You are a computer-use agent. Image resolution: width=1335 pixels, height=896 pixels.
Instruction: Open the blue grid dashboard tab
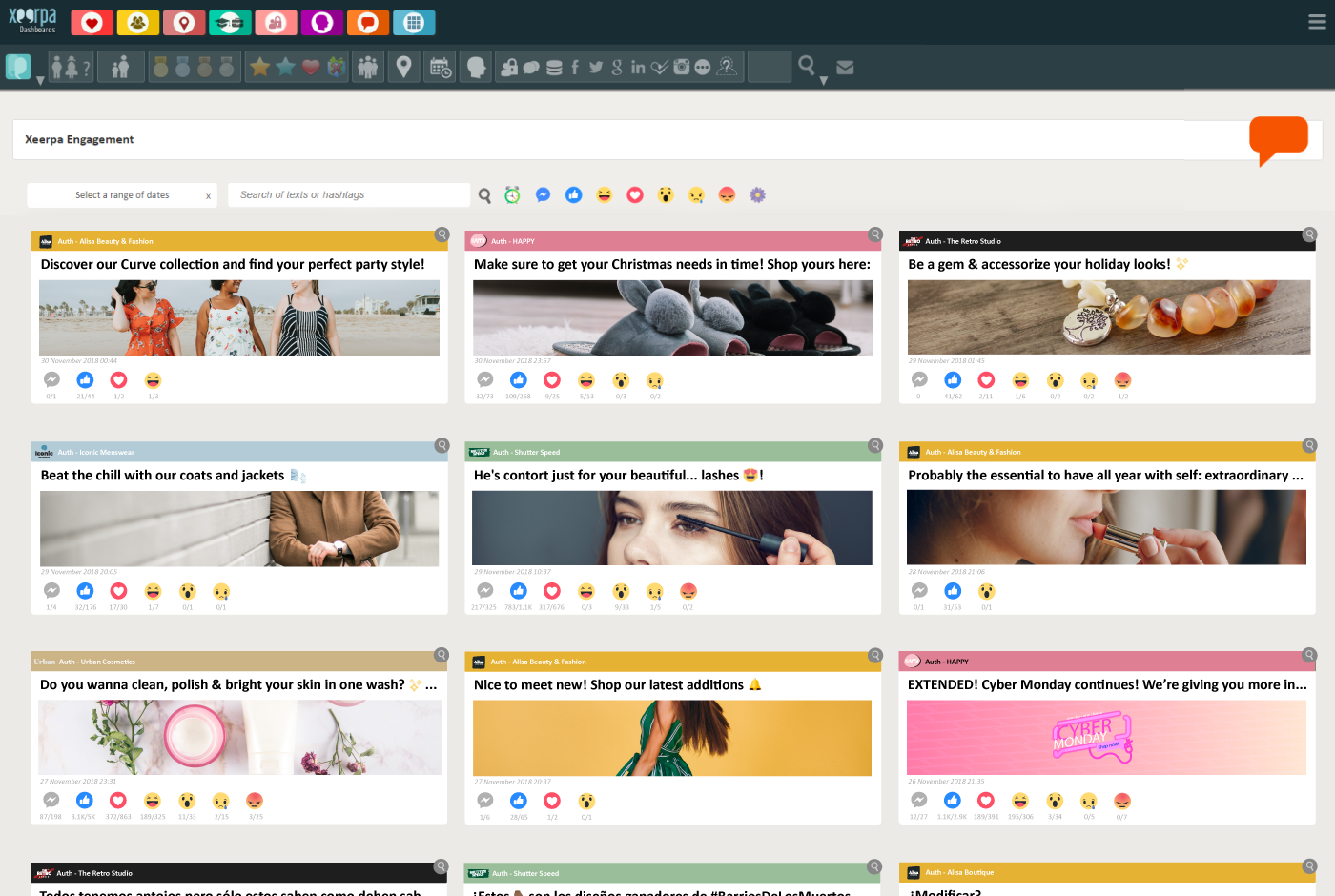(414, 22)
